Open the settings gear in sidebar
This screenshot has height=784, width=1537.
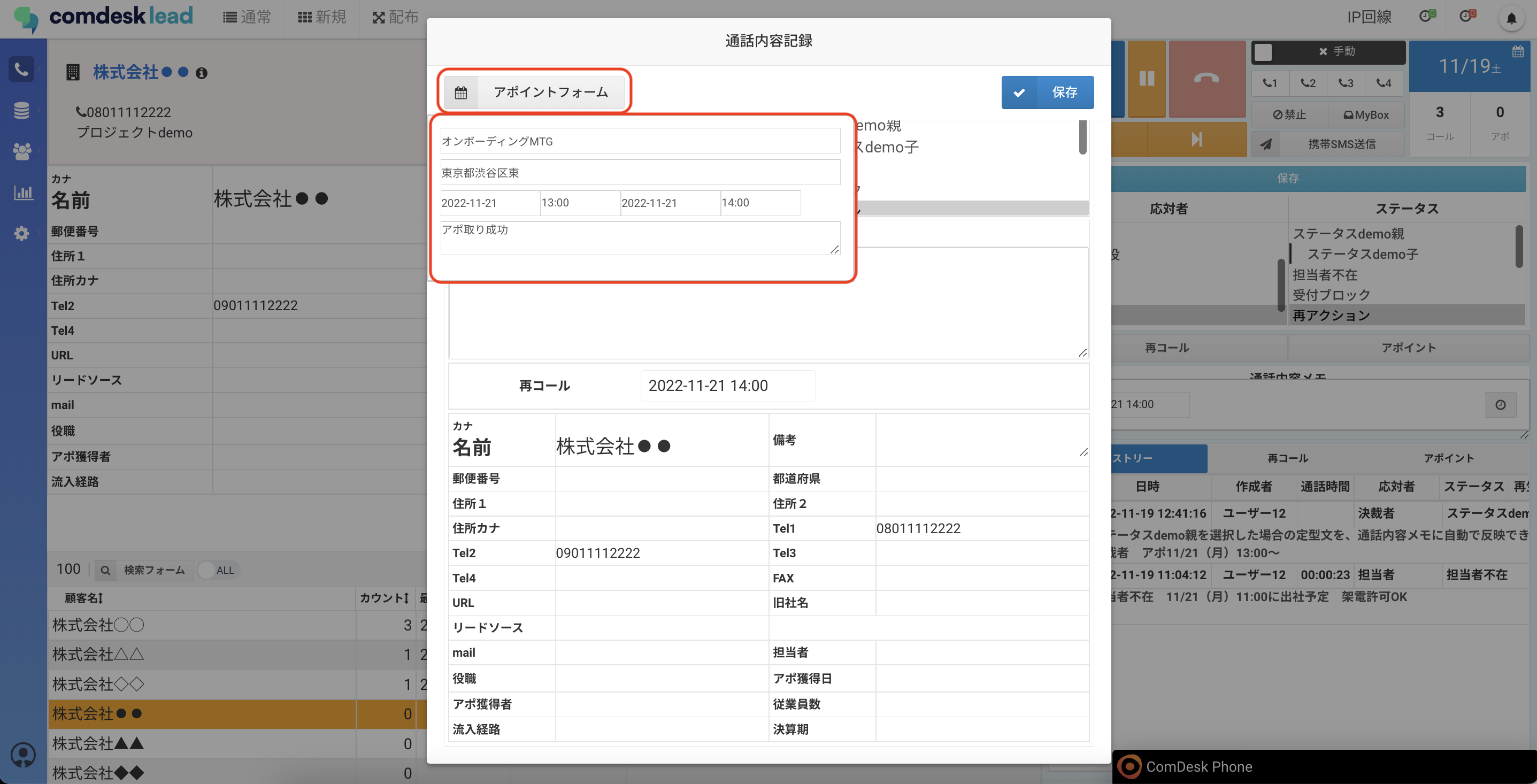pyautogui.click(x=21, y=233)
